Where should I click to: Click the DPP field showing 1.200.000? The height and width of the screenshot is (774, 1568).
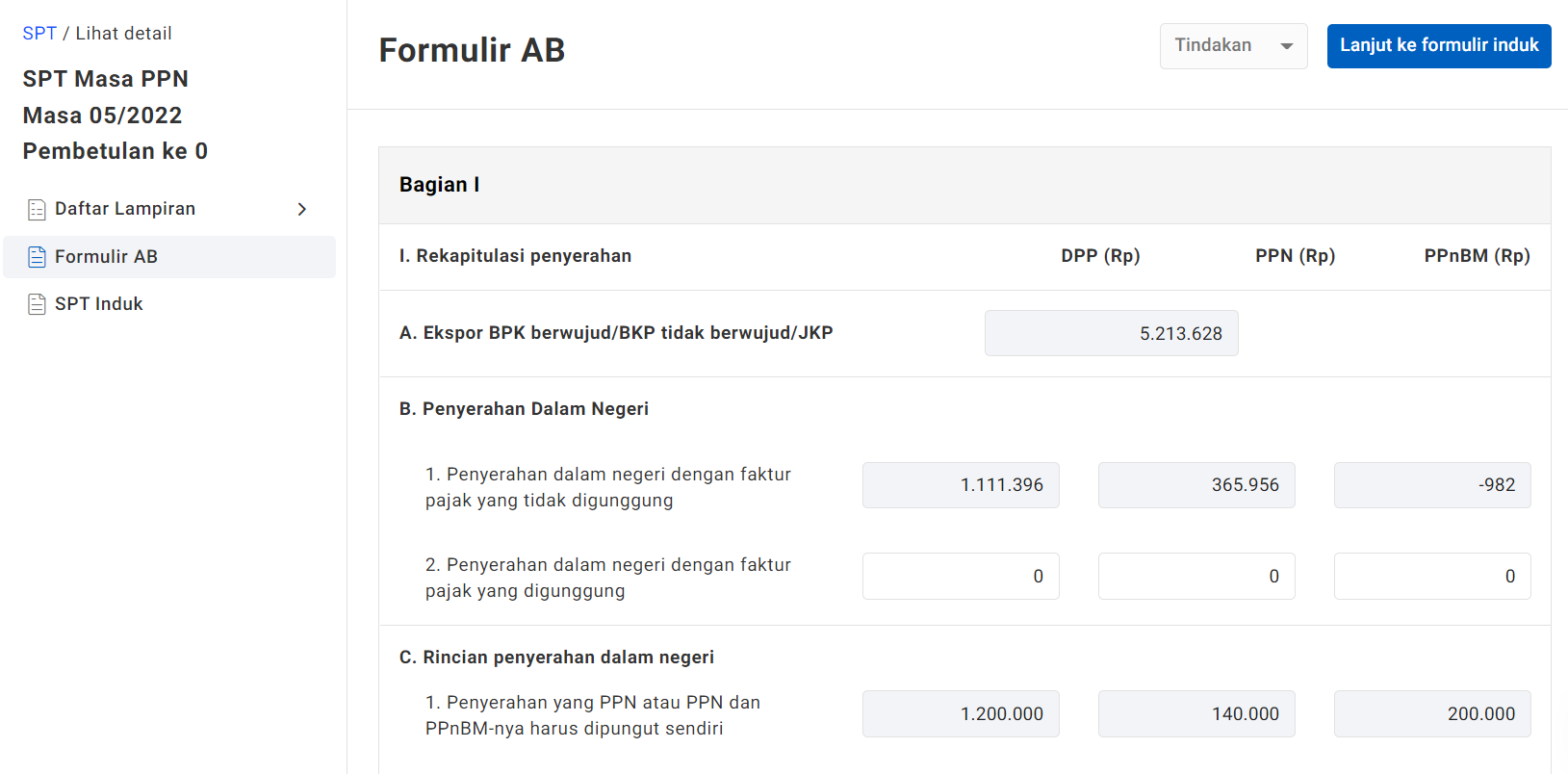click(x=961, y=714)
